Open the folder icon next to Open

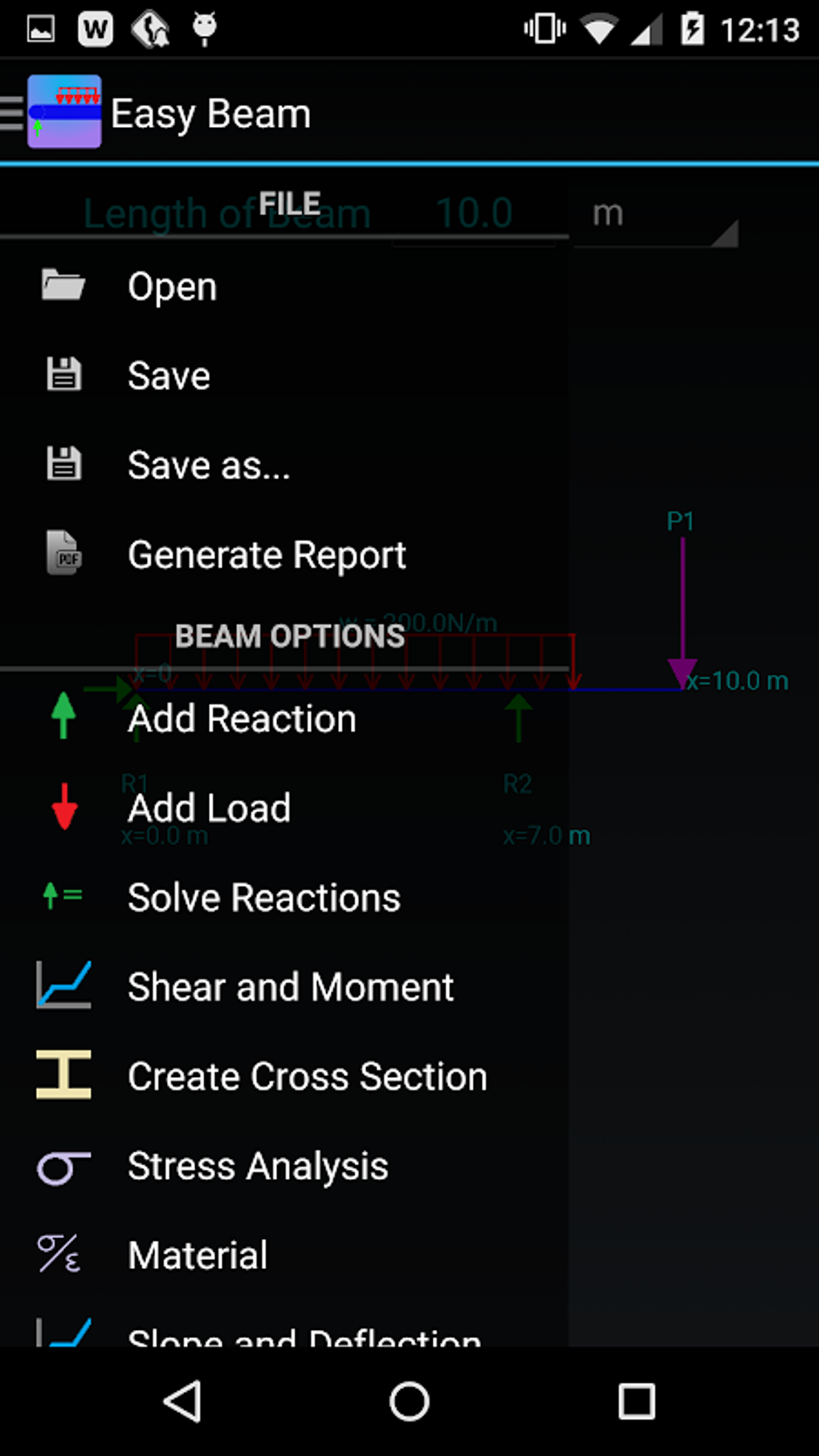(x=64, y=285)
